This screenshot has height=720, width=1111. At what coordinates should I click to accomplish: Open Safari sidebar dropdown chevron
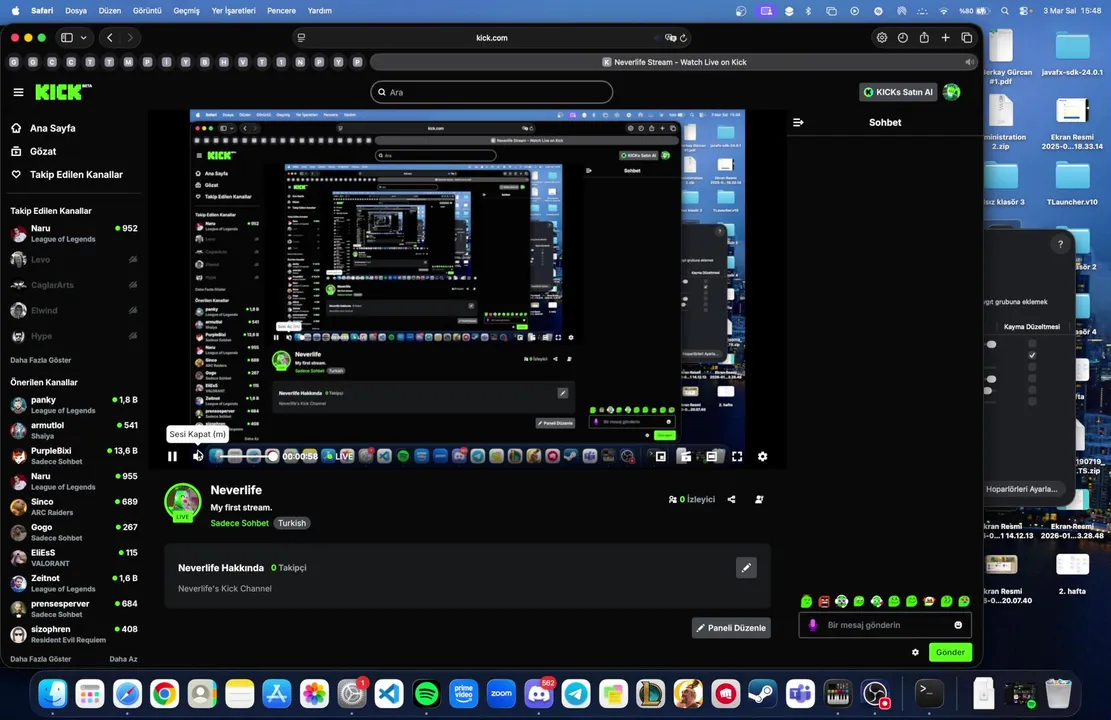pos(84,38)
